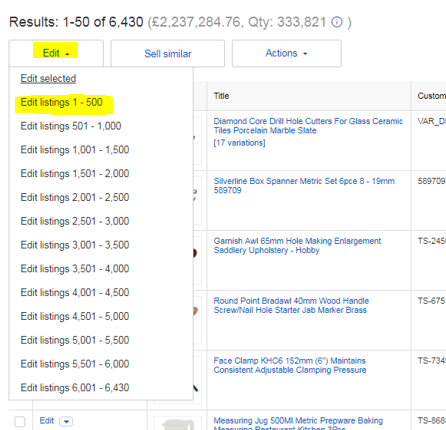The image size is (446, 430).
Task: Select Edit listings 3,001 - 3,500
Action: pyautogui.click(x=75, y=245)
